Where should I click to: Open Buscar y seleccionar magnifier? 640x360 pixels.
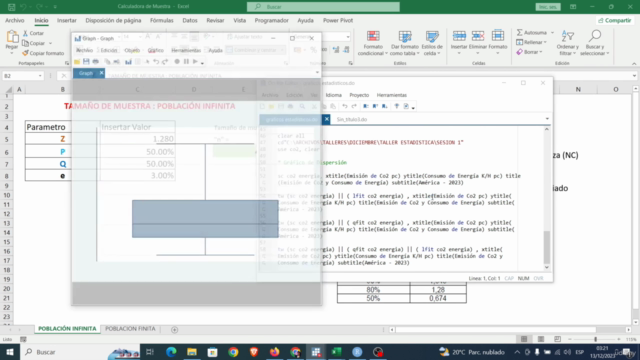595,43
